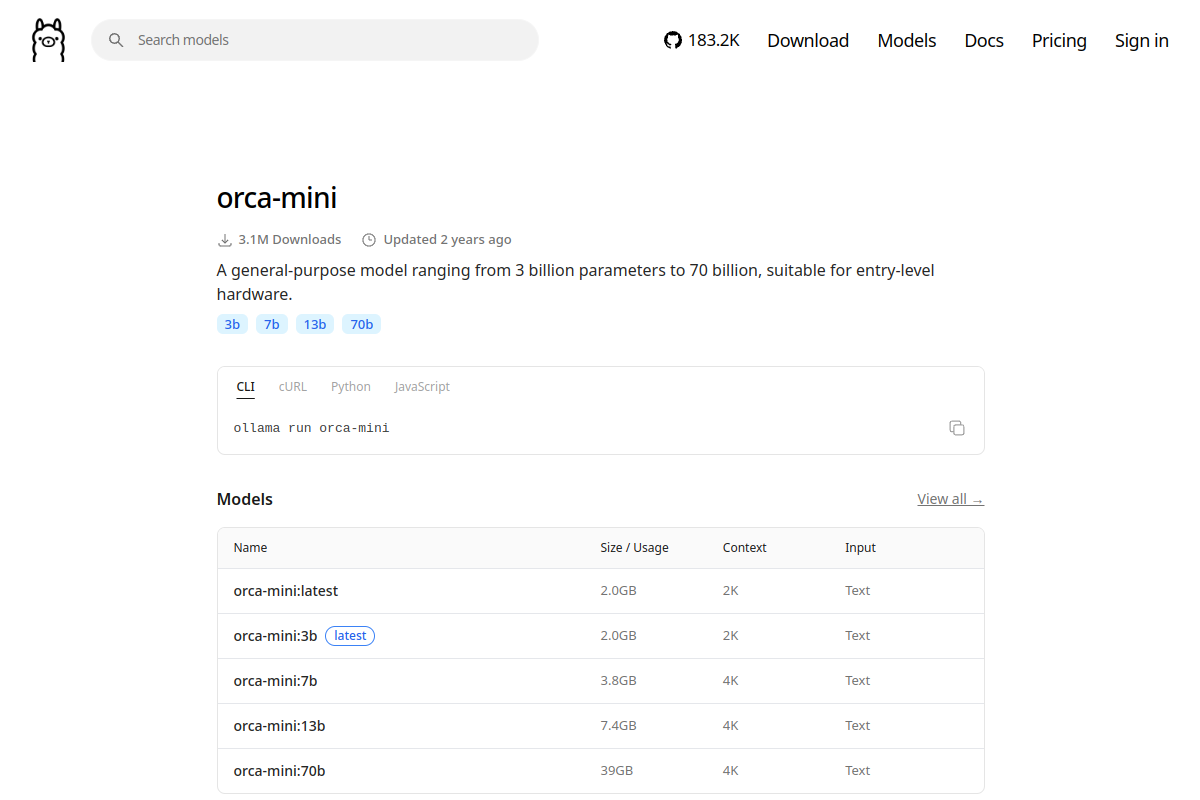Open the Download page
The image size is (1200, 800).
tap(808, 40)
